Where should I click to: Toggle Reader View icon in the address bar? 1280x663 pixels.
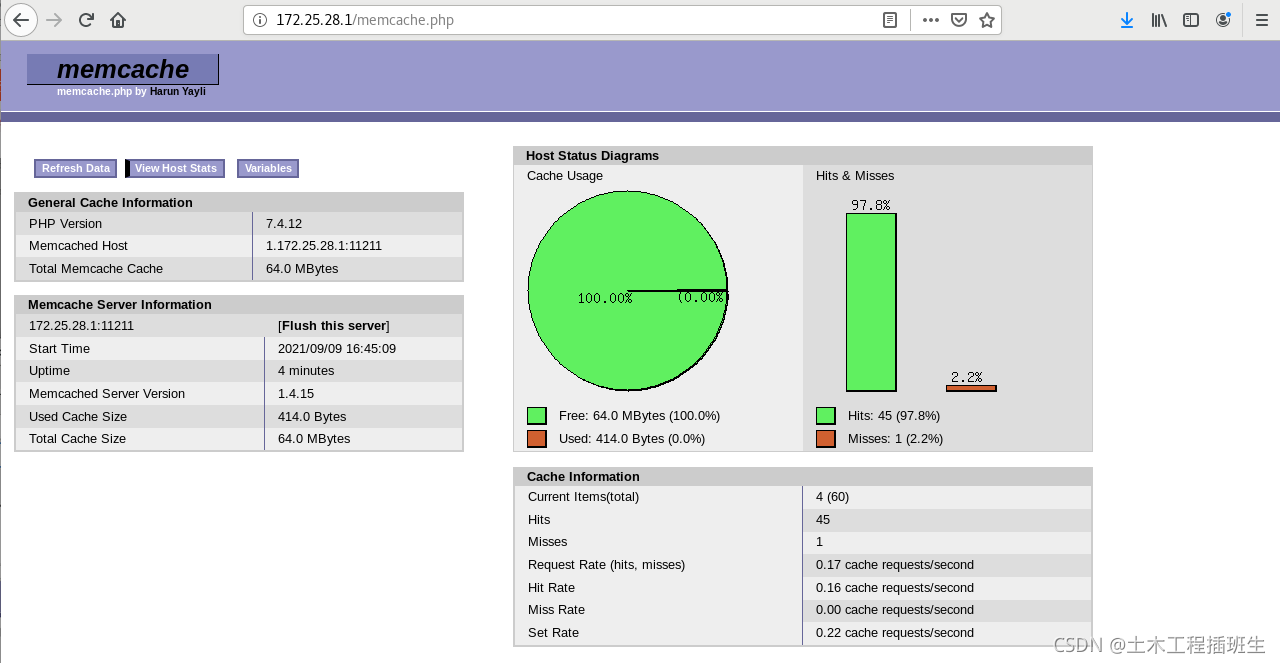pos(890,20)
